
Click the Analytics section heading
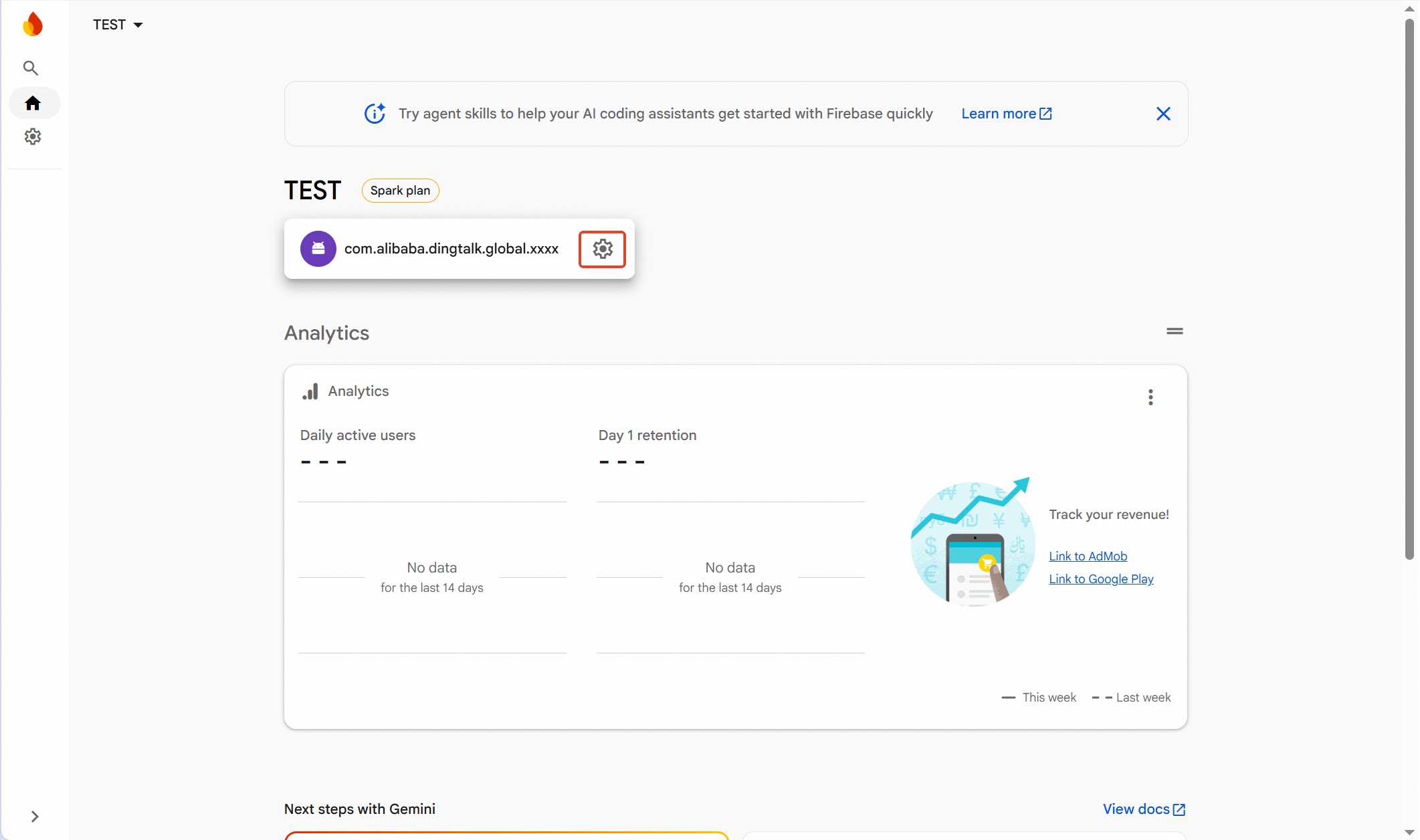[x=326, y=333]
